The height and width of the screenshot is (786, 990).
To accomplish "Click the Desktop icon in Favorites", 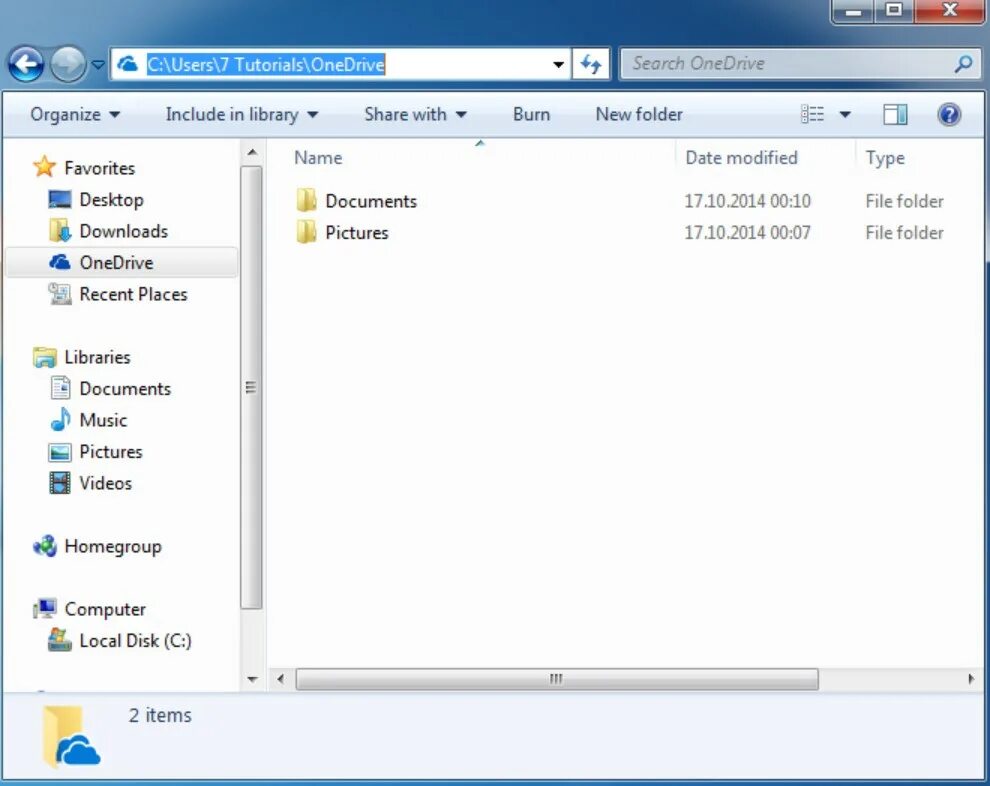I will coord(60,199).
